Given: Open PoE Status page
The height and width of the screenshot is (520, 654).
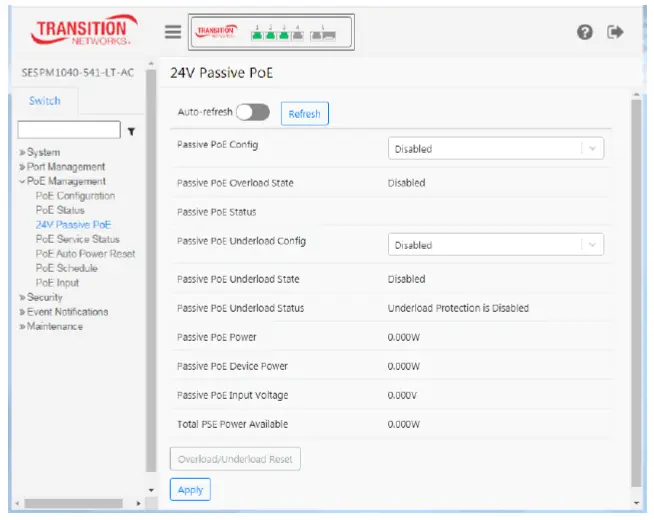Looking at the screenshot, I should click(x=60, y=210).
